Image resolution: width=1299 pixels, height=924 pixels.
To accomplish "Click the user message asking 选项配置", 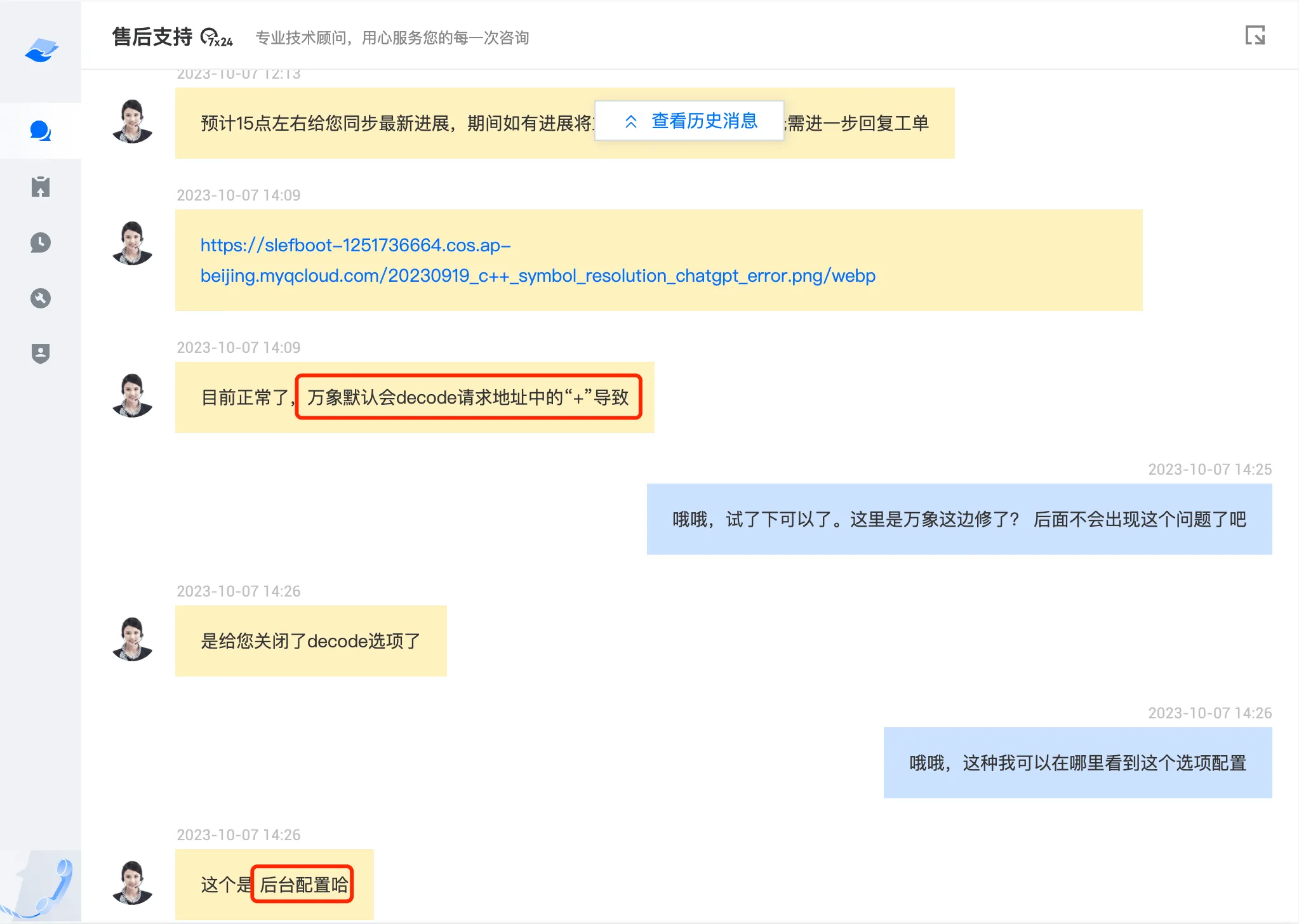I will click(x=1077, y=763).
